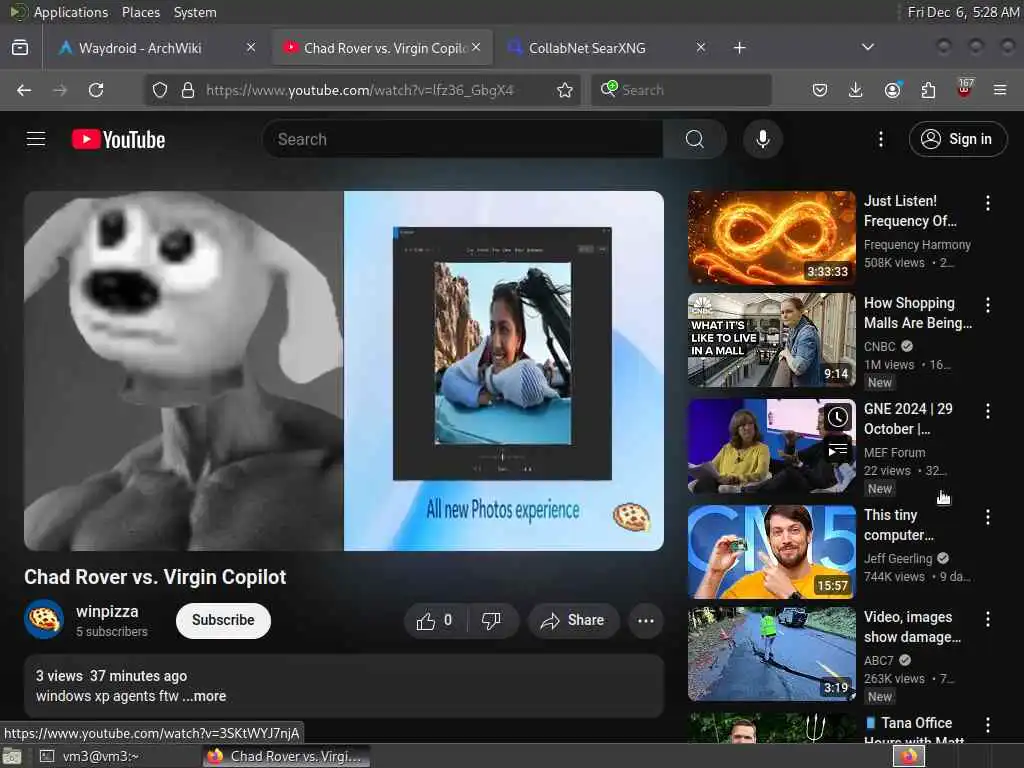Click the browser forward arrow
Viewport: 1024px width, 768px height.
[60, 90]
